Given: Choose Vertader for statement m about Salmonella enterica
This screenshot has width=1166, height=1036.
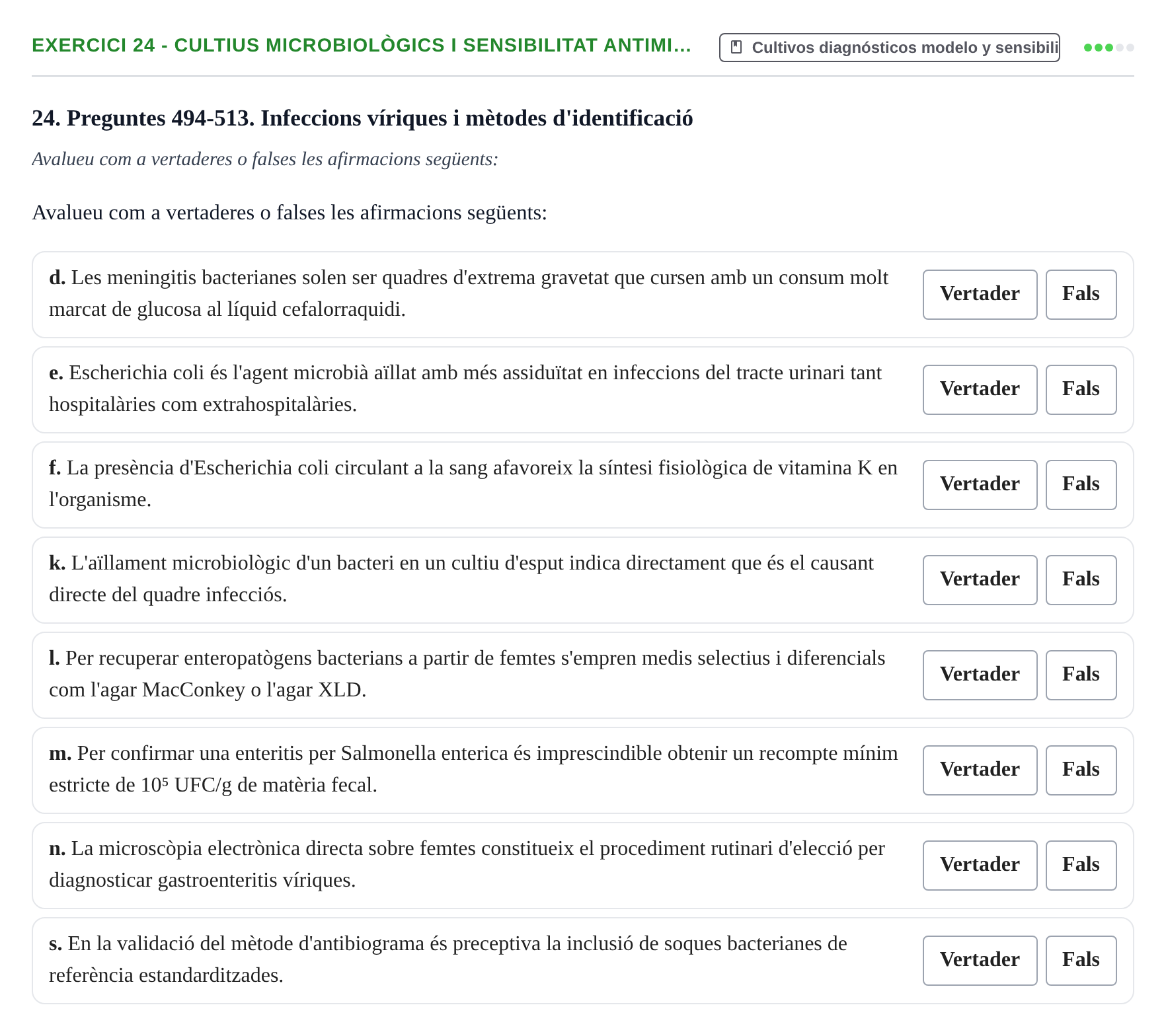Looking at the screenshot, I should 980,770.
